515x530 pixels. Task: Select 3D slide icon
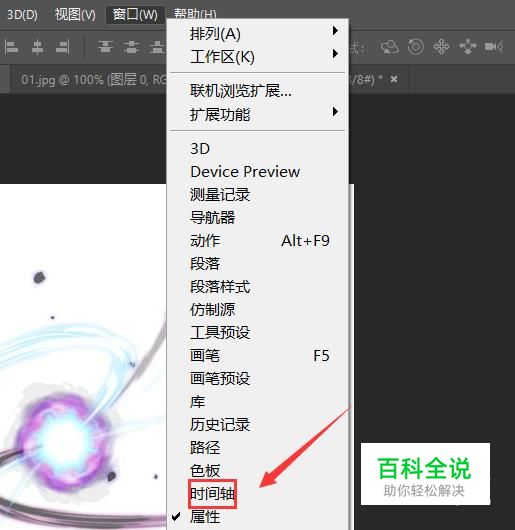click(468, 47)
